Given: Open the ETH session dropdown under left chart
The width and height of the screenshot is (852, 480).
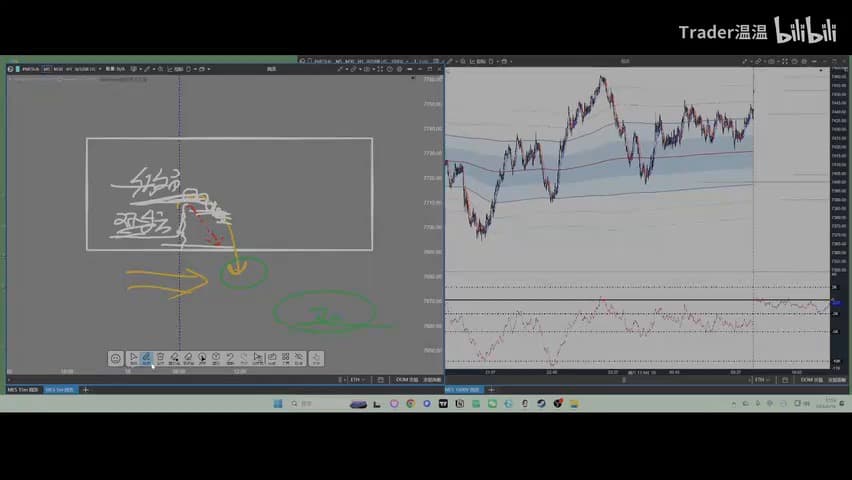Looking at the screenshot, I should 357,379.
